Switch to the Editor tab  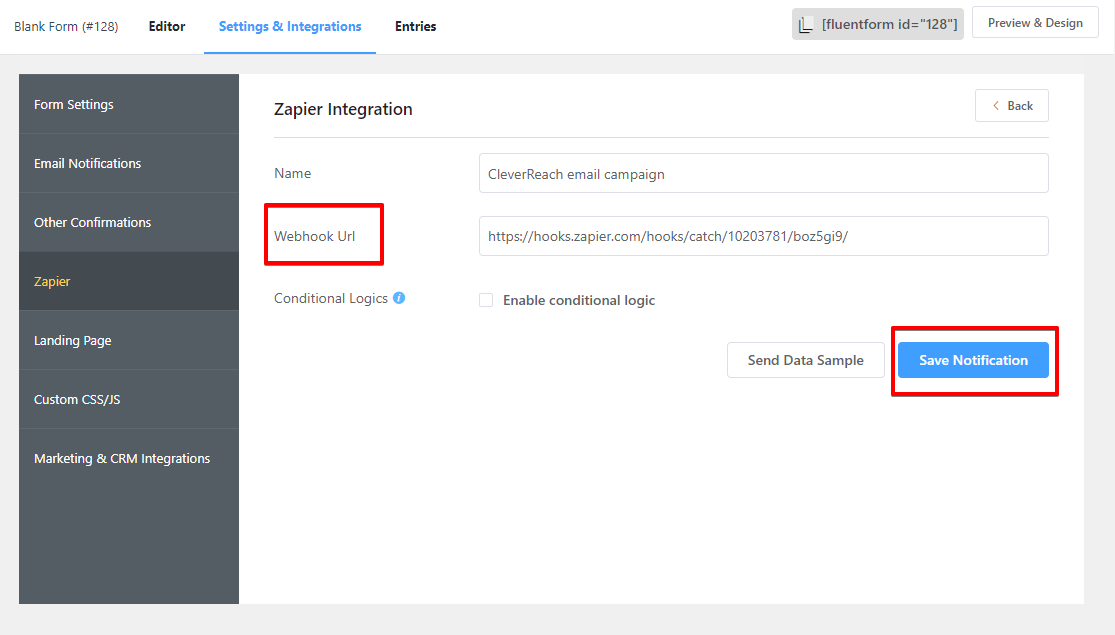click(167, 26)
